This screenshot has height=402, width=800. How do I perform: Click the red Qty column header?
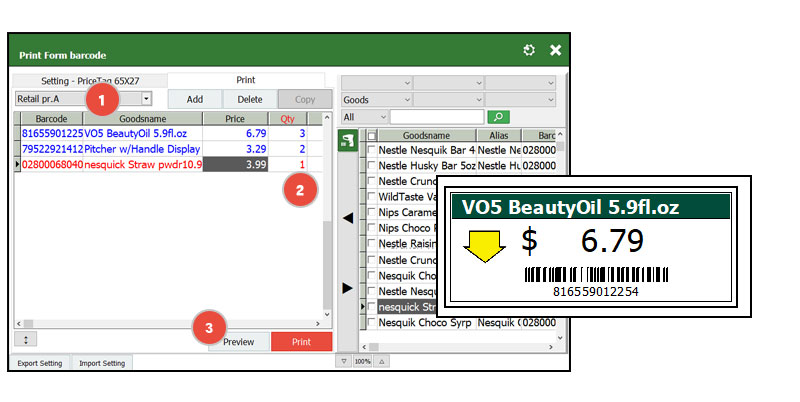pyautogui.click(x=287, y=119)
